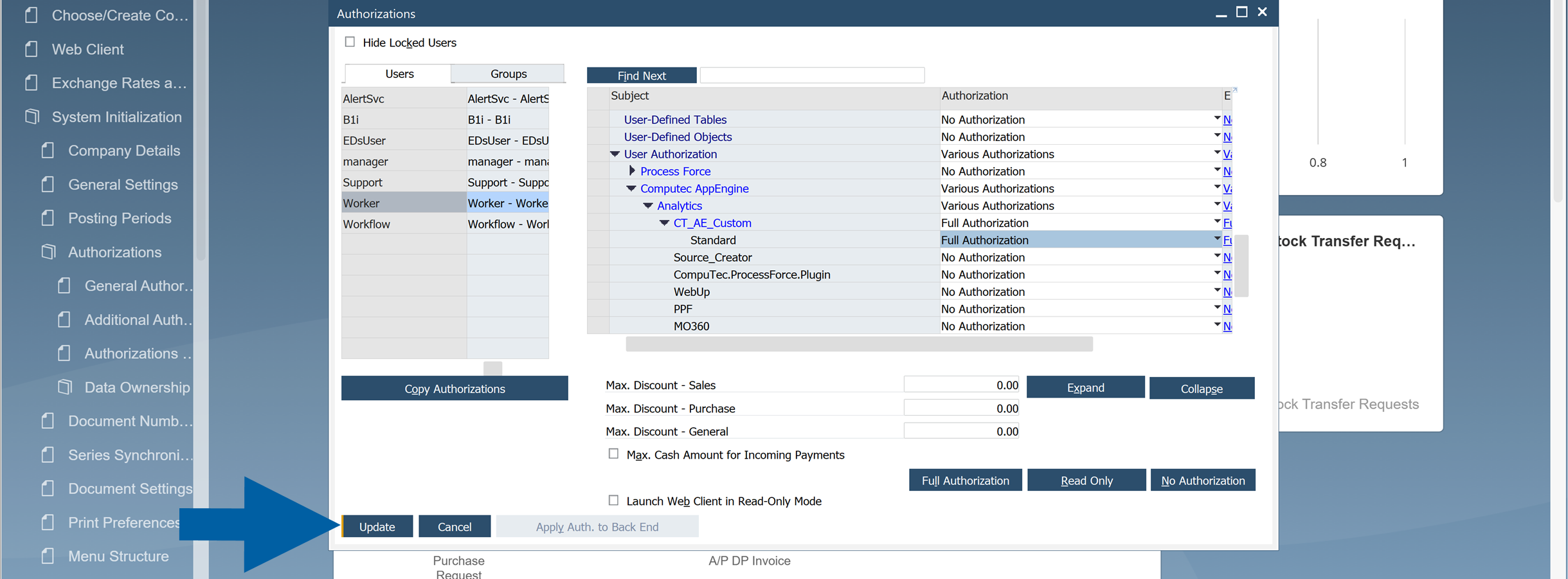Image resolution: width=1568 pixels, height=579 pixels.
Task: Open the Posting Periods icon
Action: click(x=48, y=218)
